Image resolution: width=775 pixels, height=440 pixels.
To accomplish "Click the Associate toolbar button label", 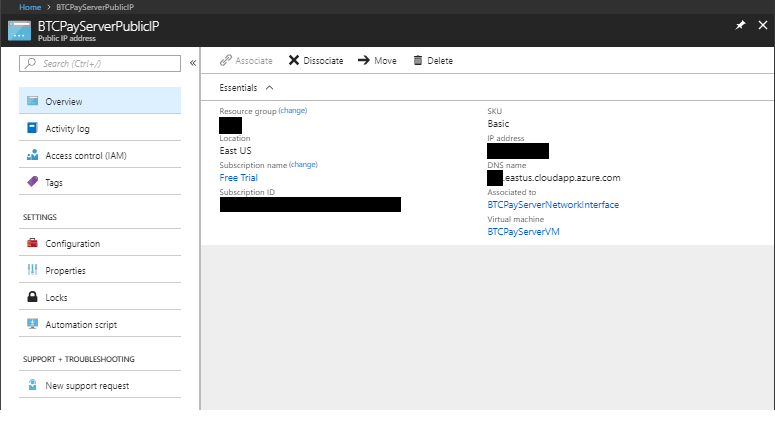I will [x=254, y=61].
